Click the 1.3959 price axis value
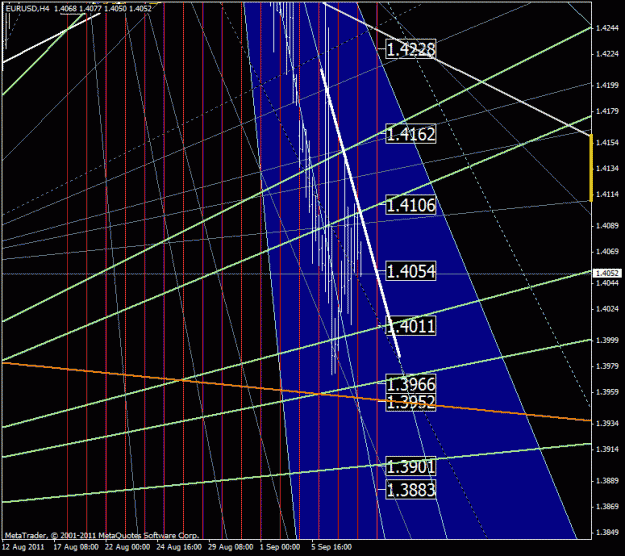 tap(607, 392)
